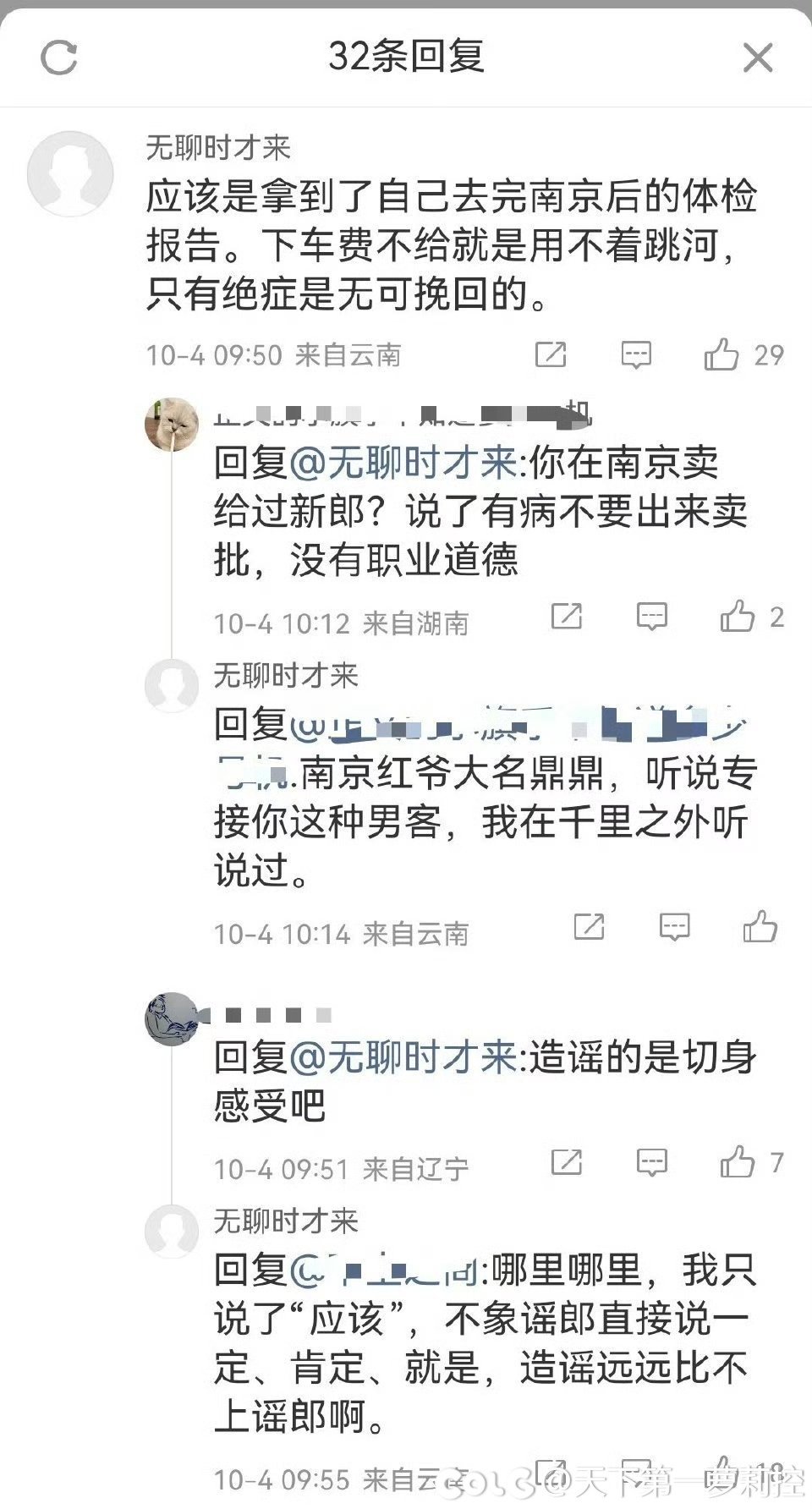The height and width of the screenshot is (1509, 812).
Task: Comment on the 10-4 10:12 湖南 reply
Action: 651,617
